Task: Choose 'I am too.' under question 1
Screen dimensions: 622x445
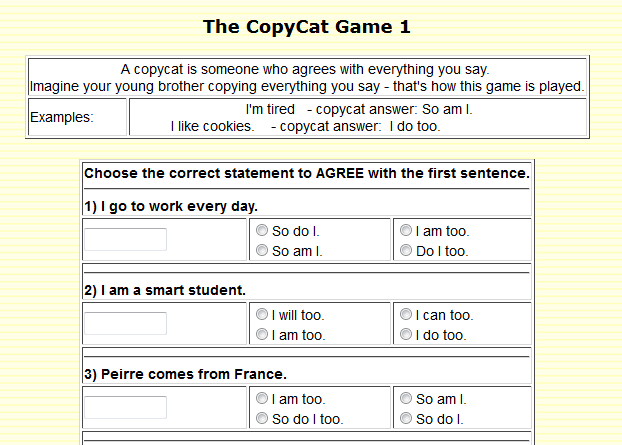Action: [406, 230]
